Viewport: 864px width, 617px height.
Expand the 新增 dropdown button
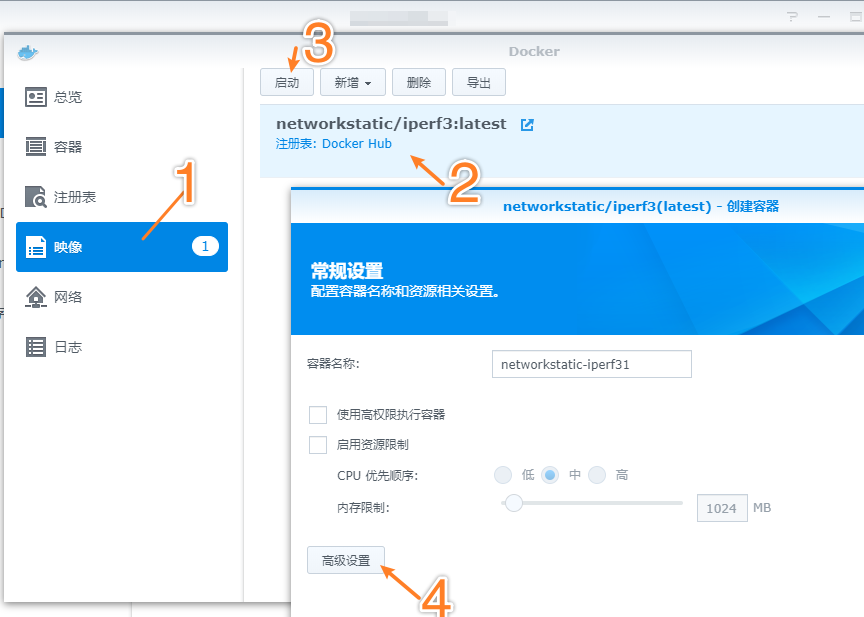click(353, 83)
